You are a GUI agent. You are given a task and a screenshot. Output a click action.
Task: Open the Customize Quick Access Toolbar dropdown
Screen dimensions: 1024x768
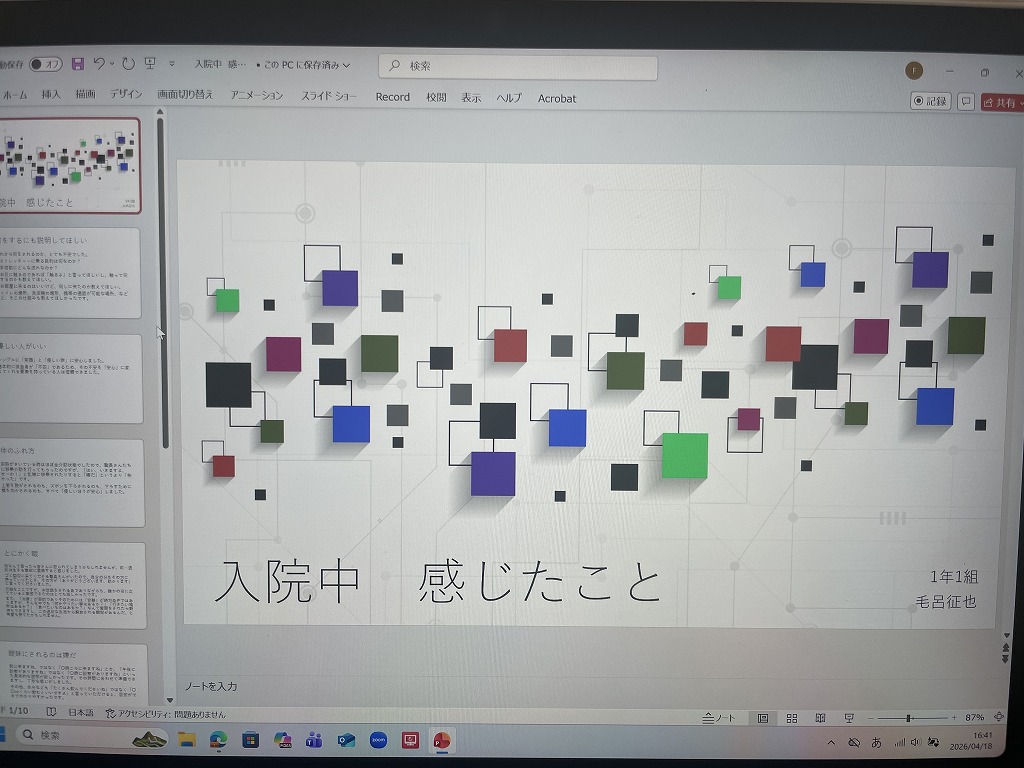click(x=172, y=64)
